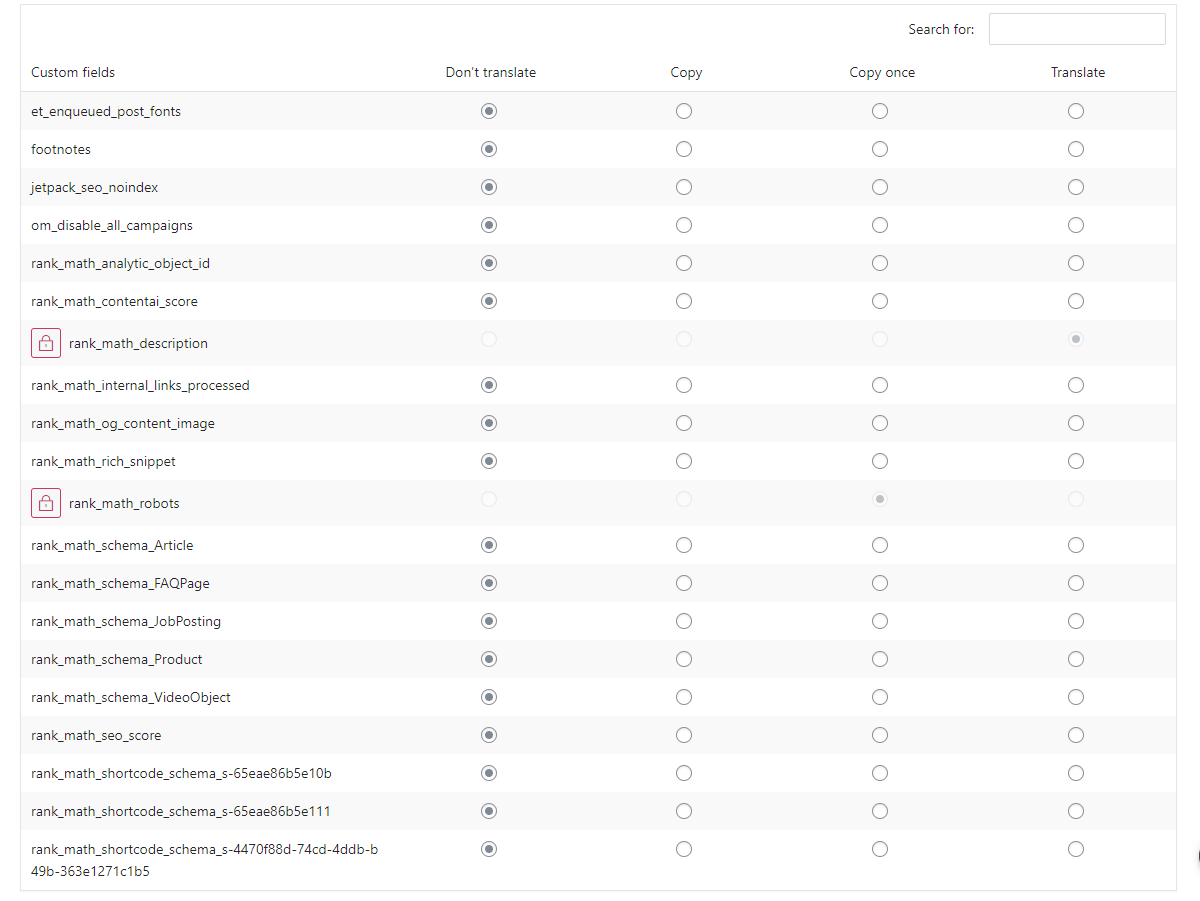Set shortcode_schema_s-4470f88d to Translate
The height and width of the screenshot is (901, 1200).
pyautogui.click(x=1076, y=849)
